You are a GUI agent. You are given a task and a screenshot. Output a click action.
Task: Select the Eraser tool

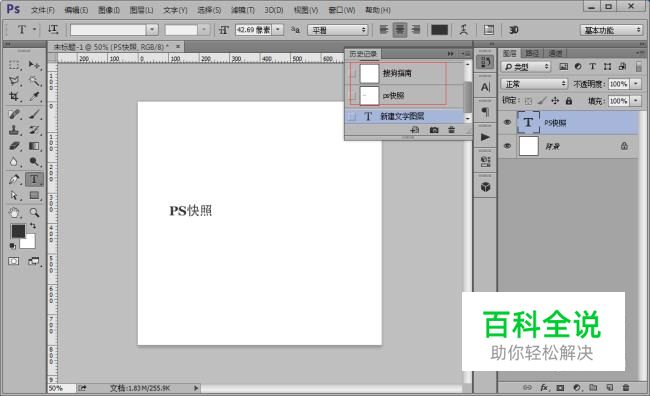14,146
